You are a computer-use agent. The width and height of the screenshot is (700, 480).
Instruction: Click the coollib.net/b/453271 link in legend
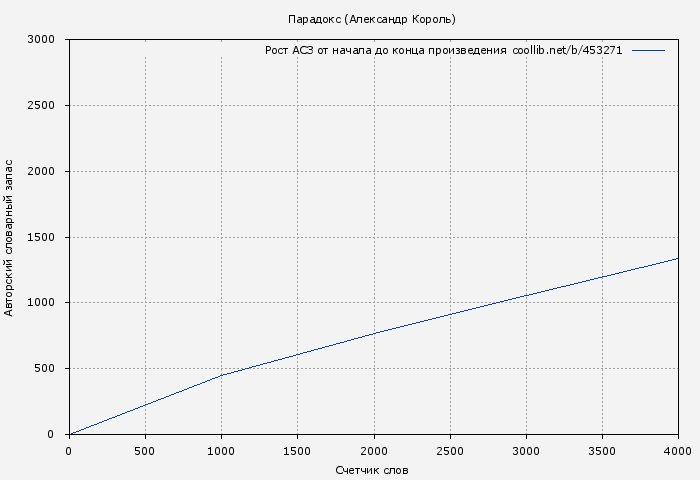pos(567,50)
